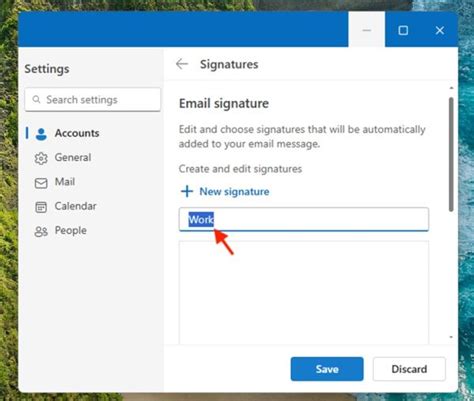474x401 pixels.
Task: Click the Calendar icon in sidebar
Action: [x=41, y=207]
